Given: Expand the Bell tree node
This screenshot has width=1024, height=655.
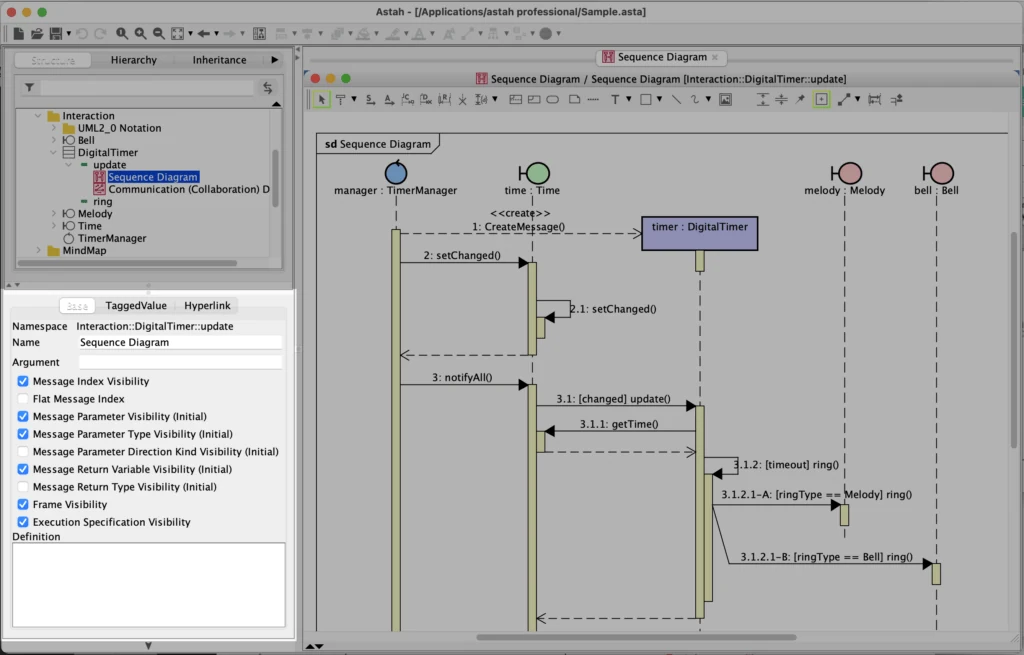Looking at the screenshot, I should tap(54, 140).
